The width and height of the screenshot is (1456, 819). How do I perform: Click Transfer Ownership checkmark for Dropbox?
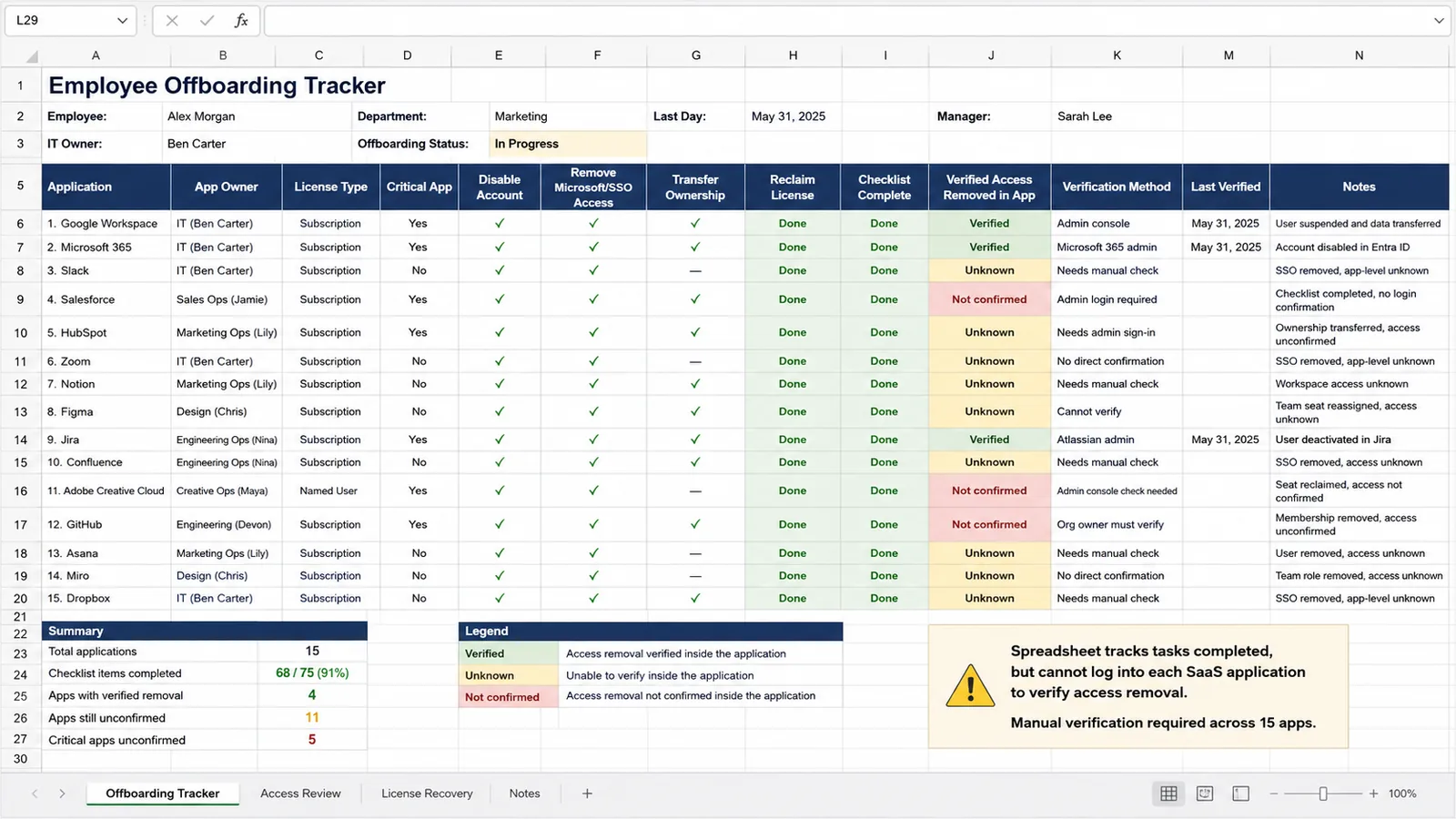click(695, 599)
